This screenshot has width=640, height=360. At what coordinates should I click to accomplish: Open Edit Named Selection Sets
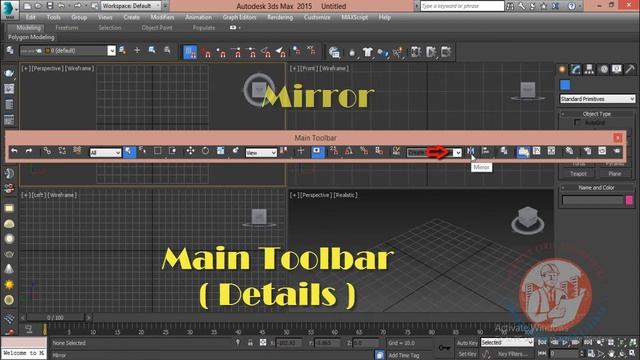pyautogui.click(x=396, y=151)
